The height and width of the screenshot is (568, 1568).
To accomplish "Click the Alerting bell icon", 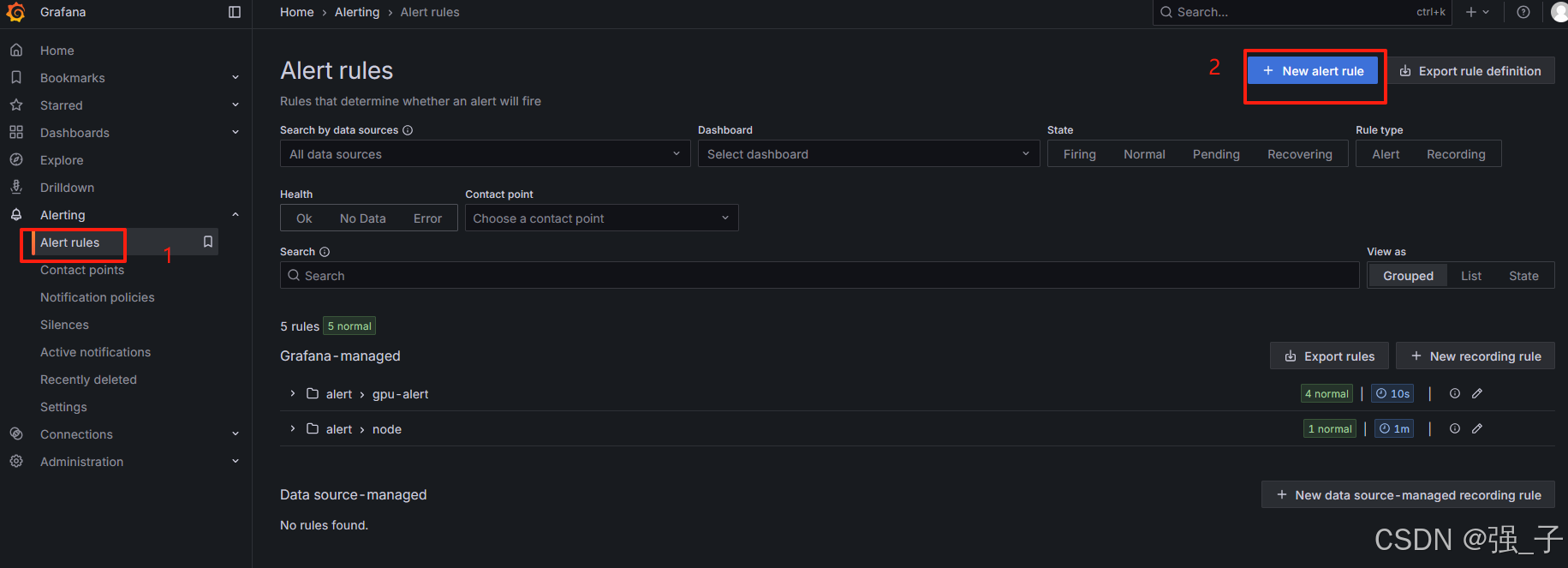I will (x=16, y=215).
